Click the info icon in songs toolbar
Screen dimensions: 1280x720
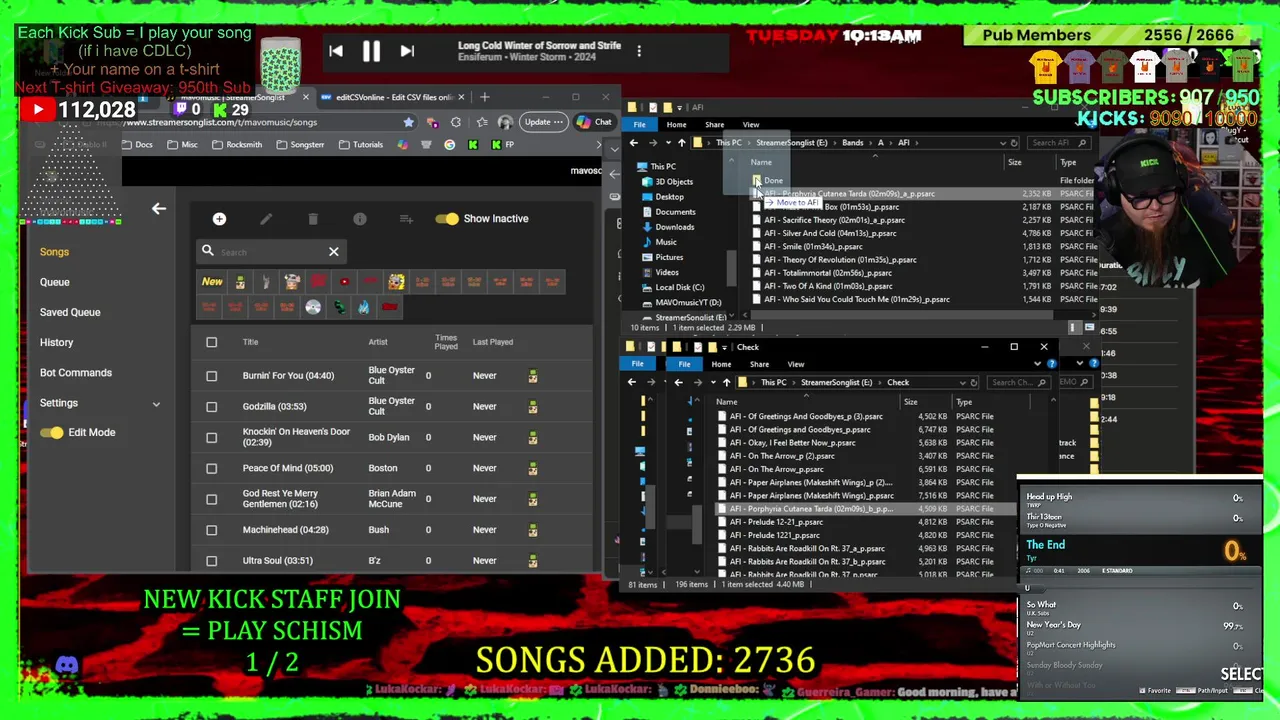pyautogui.click(x=360, y=219)
